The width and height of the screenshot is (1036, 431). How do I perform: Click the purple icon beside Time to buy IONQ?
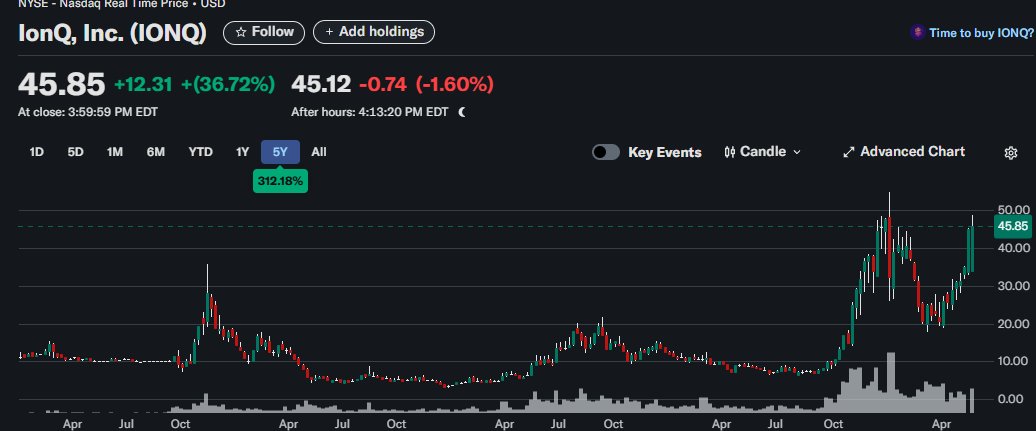(917, 32)
